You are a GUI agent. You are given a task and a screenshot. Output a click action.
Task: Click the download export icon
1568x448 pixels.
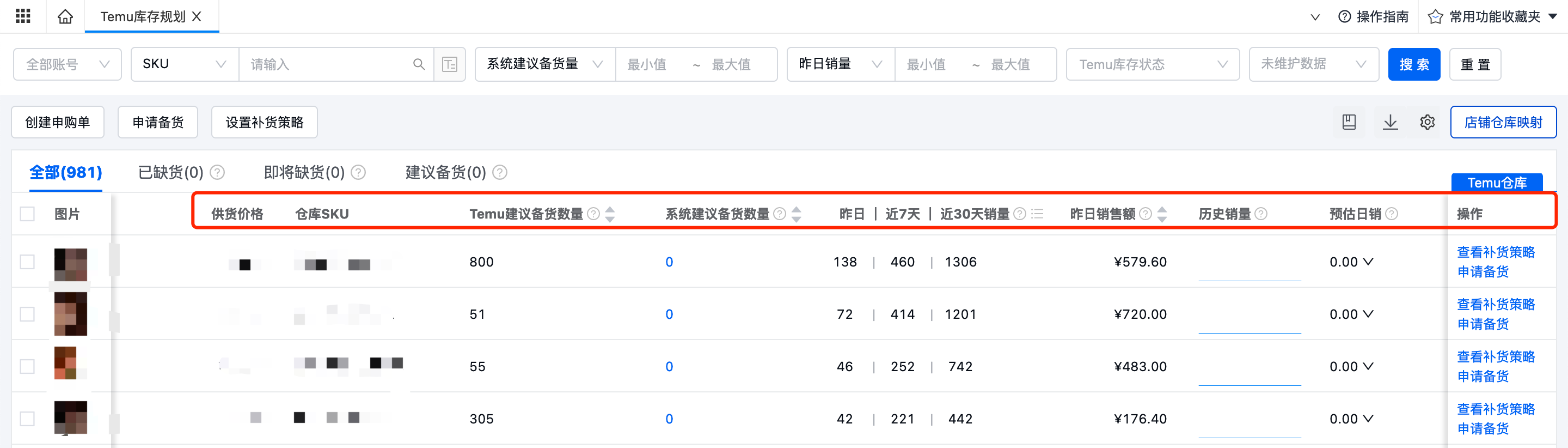pos(1391,122)
